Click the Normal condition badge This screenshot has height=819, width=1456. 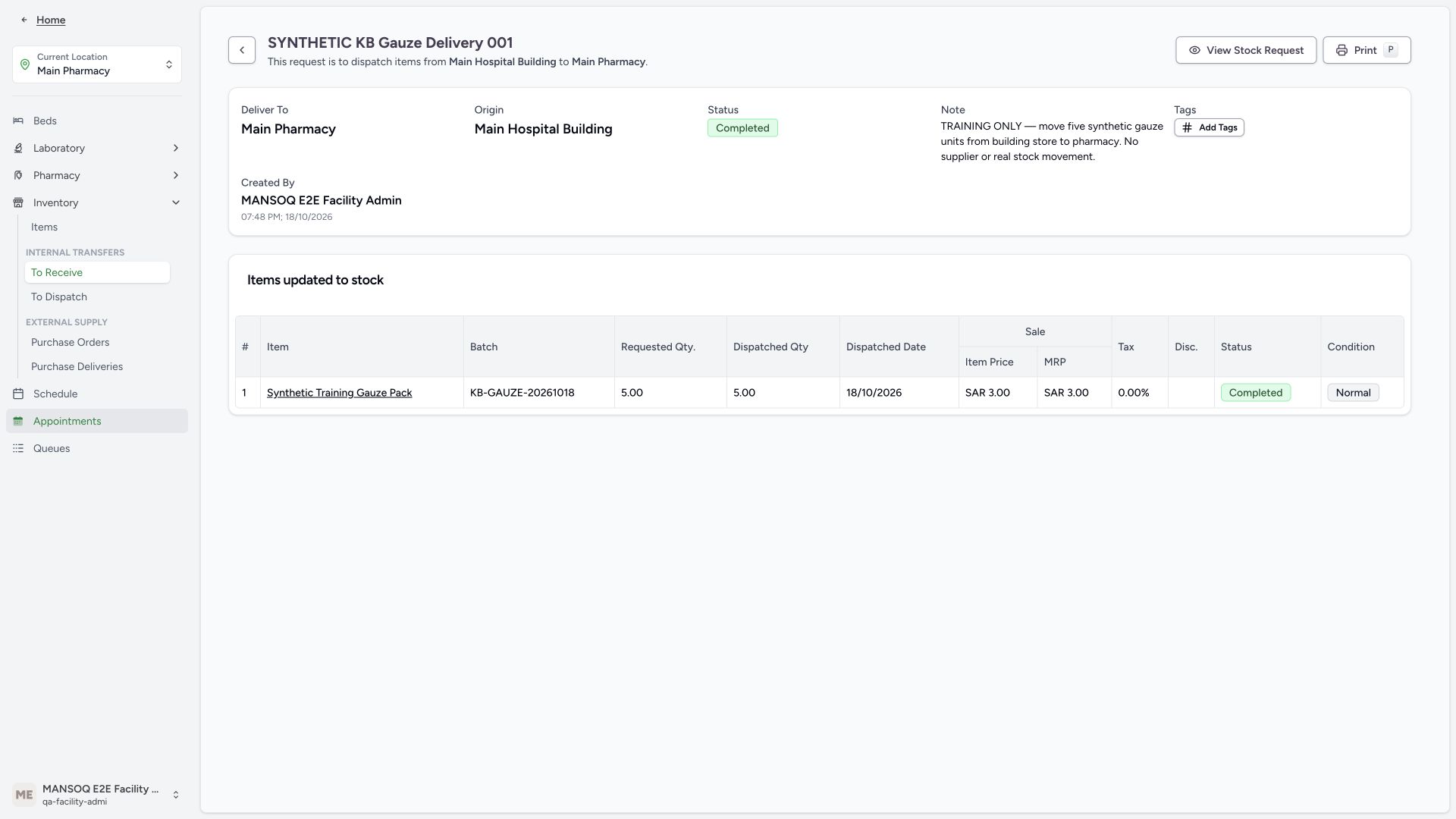click(1353, 393)
